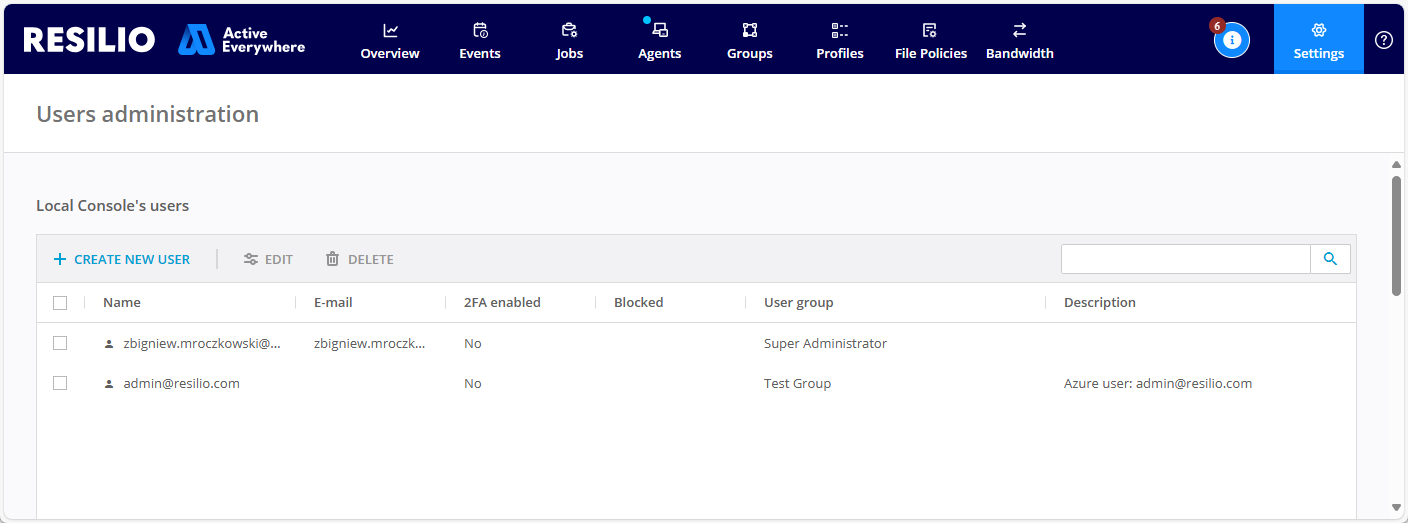Open the Jobs section
Screen dimensions: 1408x523
pos(570,41)
